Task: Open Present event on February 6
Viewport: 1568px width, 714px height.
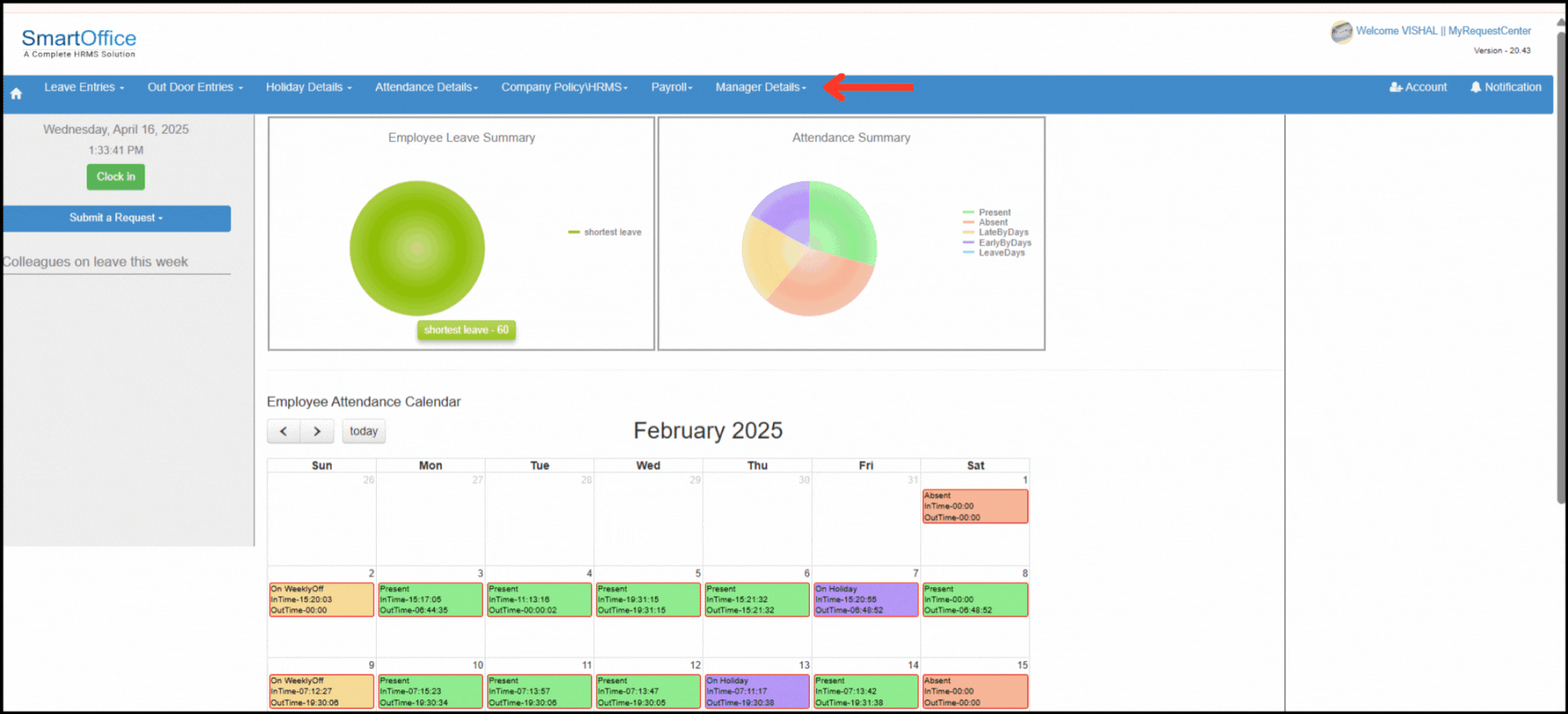Action: pyautogui.click(x=757, y=600)
